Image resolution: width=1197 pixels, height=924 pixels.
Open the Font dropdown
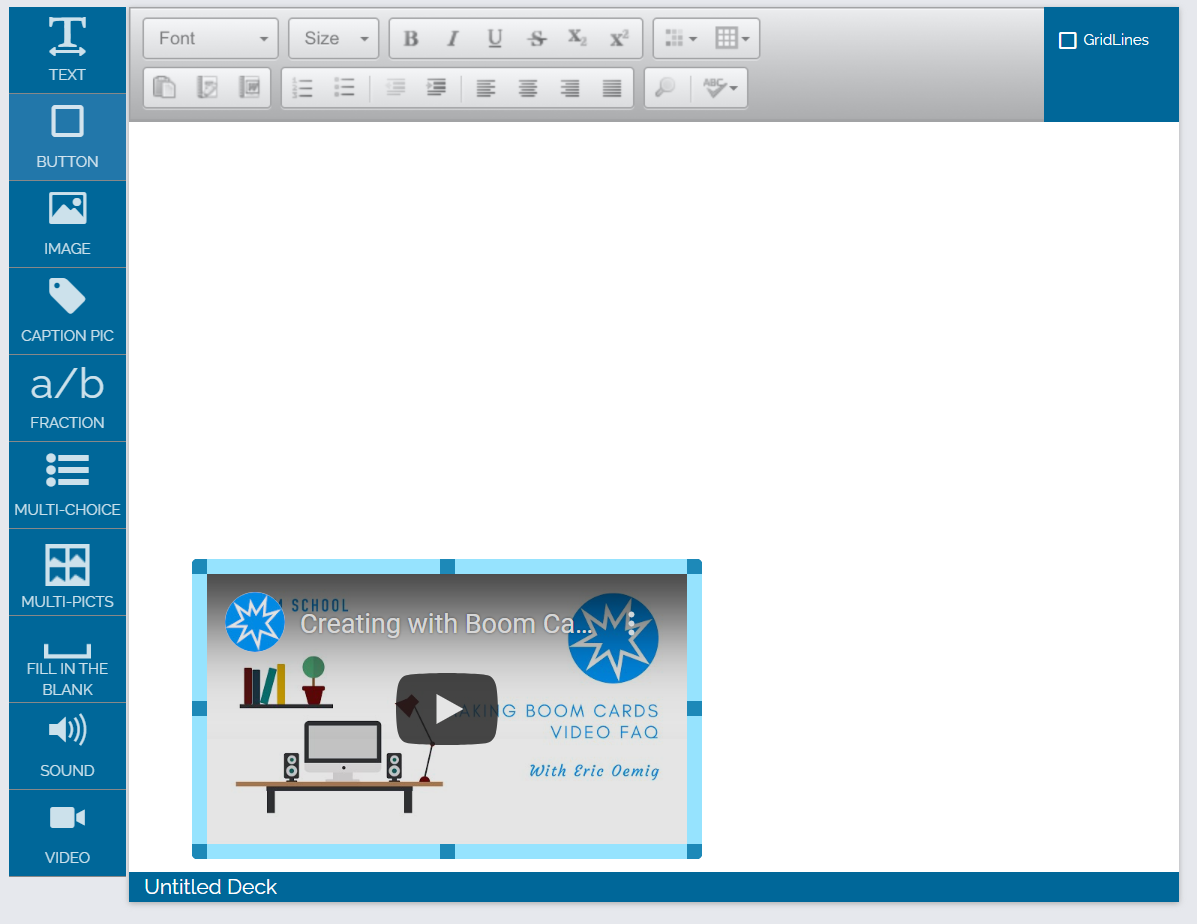[x=211, y=38]
